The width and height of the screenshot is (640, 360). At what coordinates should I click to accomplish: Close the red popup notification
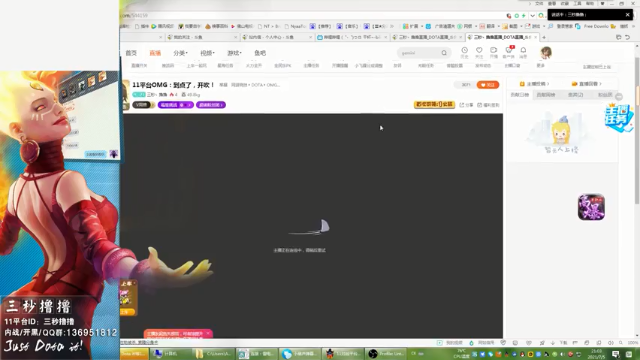click(x=208, y=333)
